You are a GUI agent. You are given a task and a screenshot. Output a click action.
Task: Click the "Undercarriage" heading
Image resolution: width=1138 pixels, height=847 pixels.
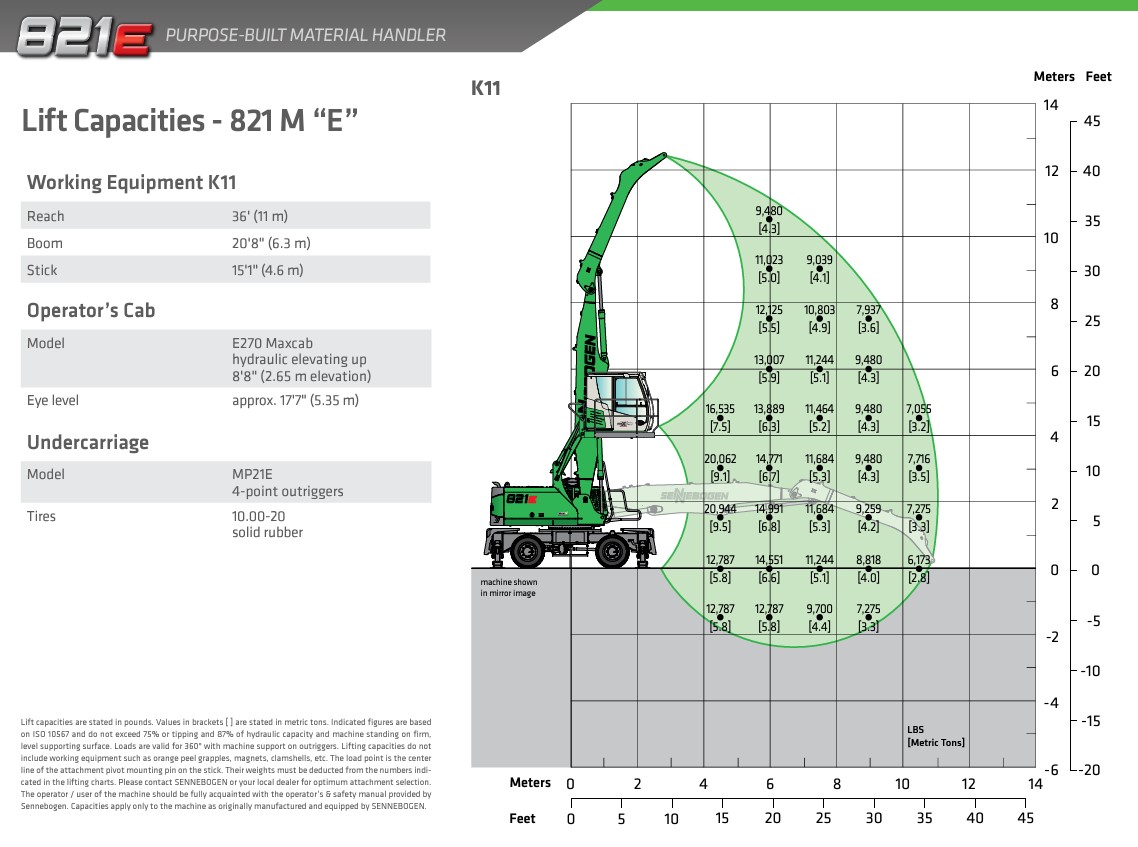click(88, 442)
